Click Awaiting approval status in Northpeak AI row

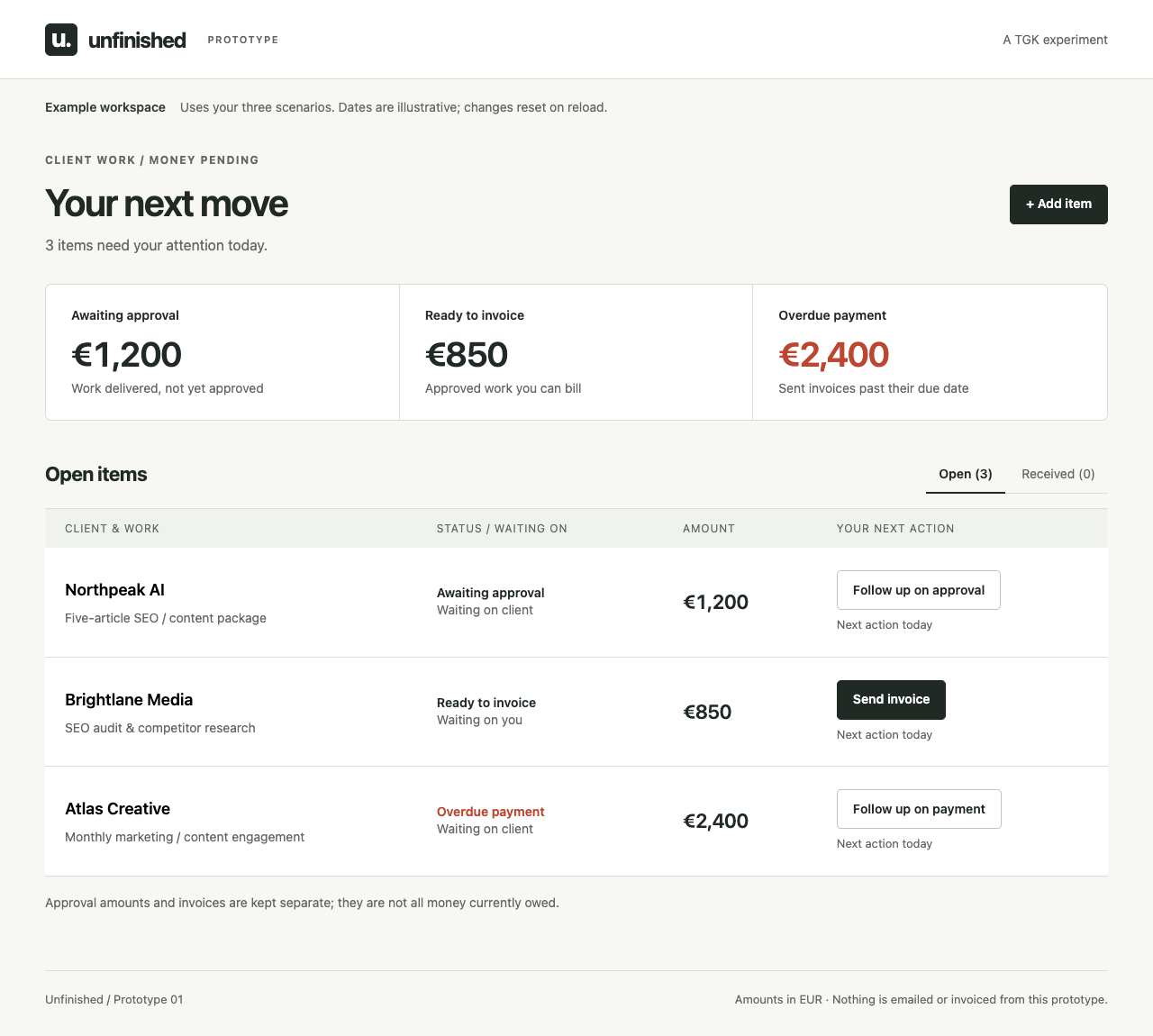[x=491, y=593]
